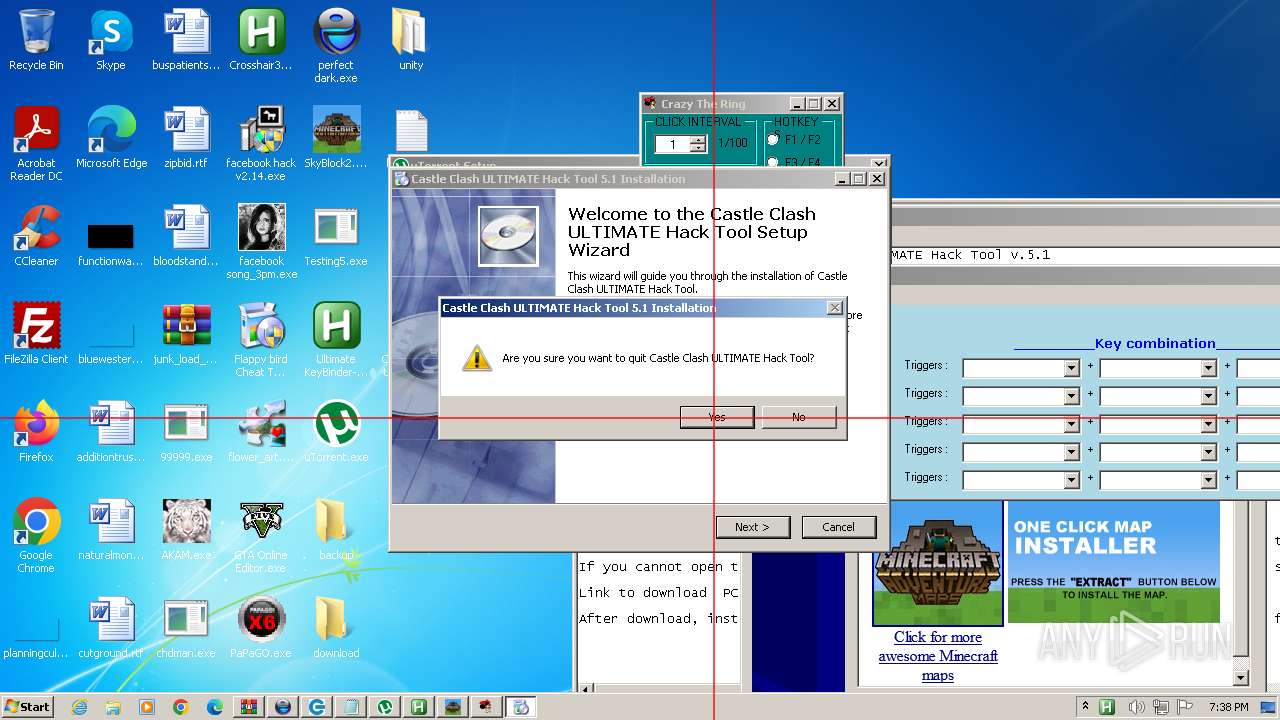Expand third Triggers row second dropdown
The image size is (1280, 720).
pos(1209,424)
